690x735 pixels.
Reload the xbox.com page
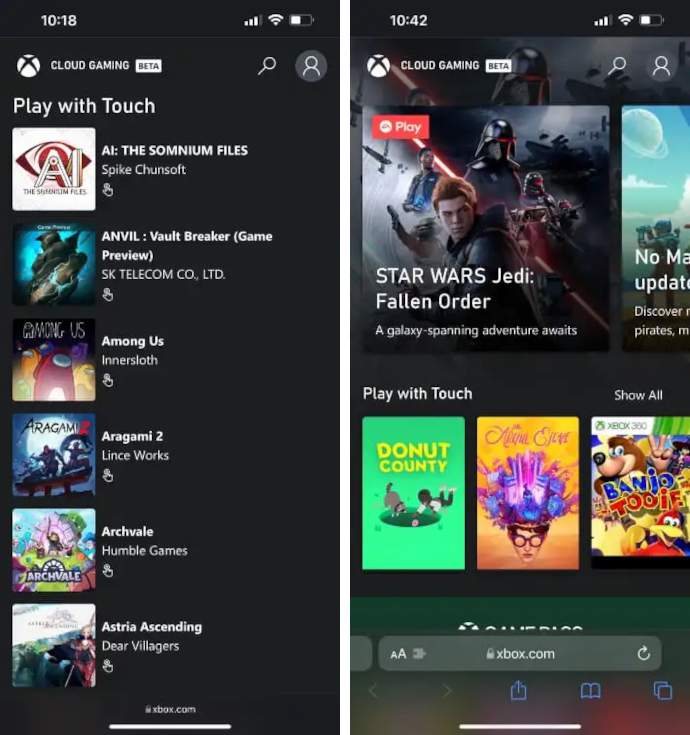644,653
